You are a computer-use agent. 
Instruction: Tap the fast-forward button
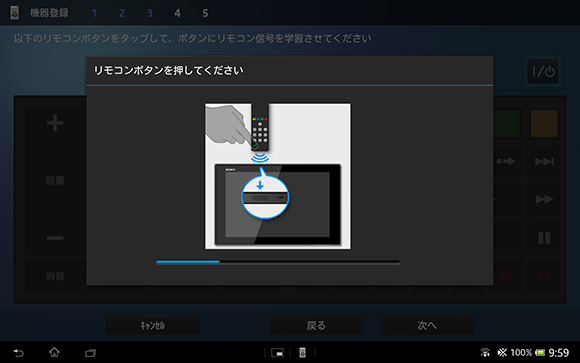(x=544, y=199)
